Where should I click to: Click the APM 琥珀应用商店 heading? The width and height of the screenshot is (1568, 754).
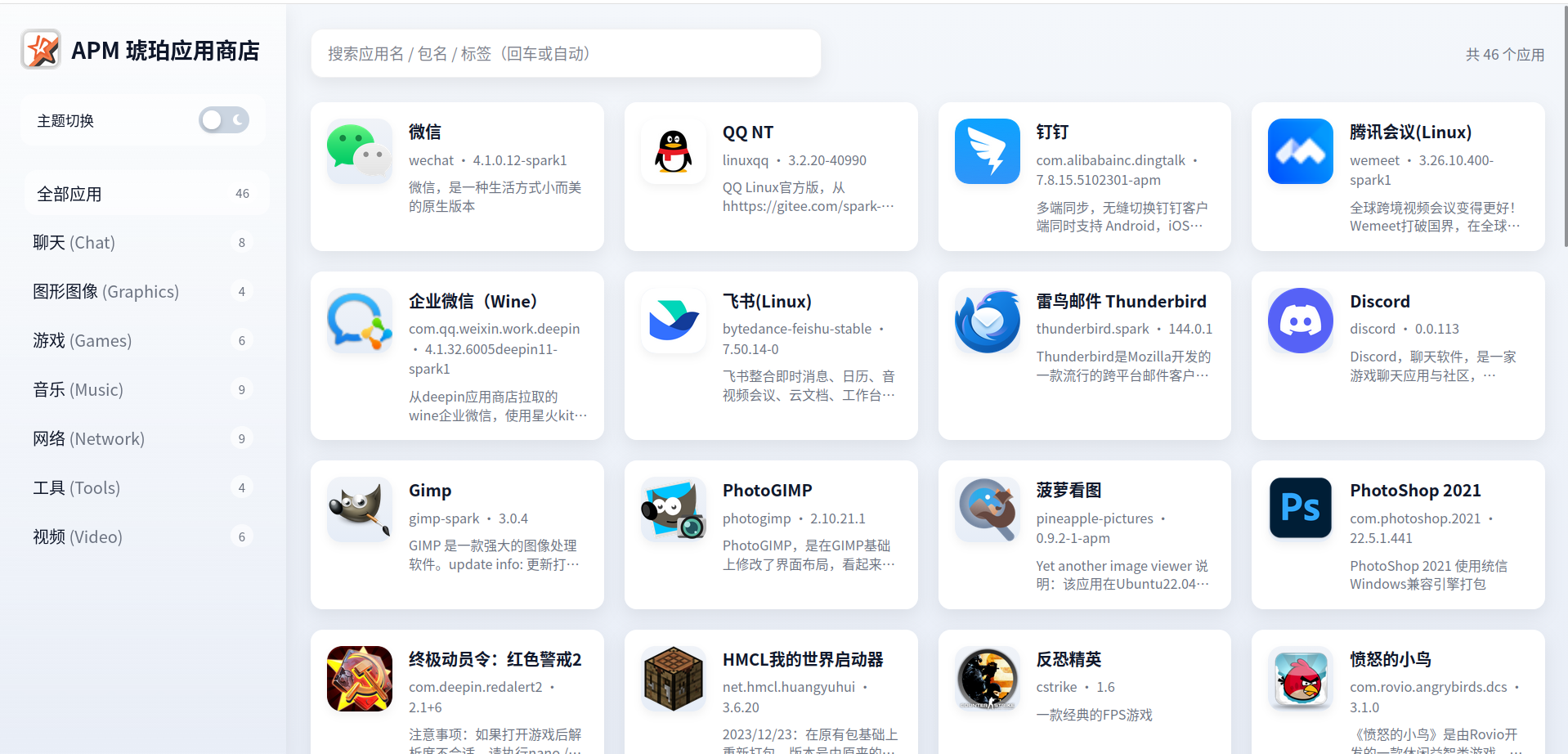(x=166, y=51)
